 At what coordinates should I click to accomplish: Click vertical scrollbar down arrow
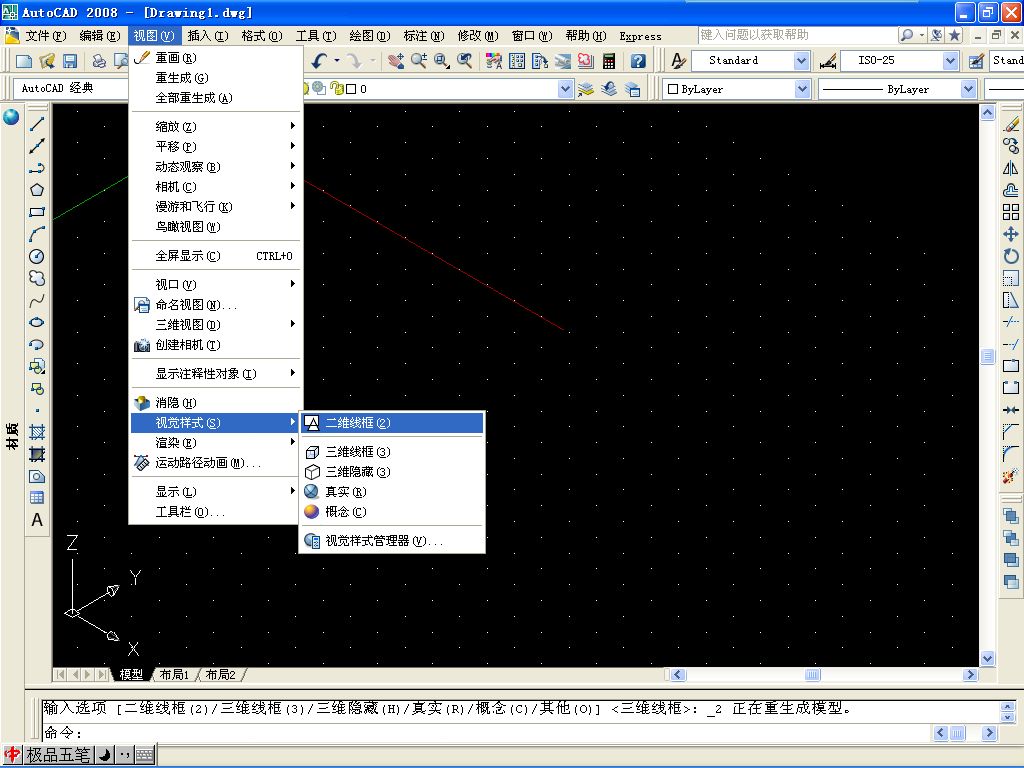coord(987,659)
